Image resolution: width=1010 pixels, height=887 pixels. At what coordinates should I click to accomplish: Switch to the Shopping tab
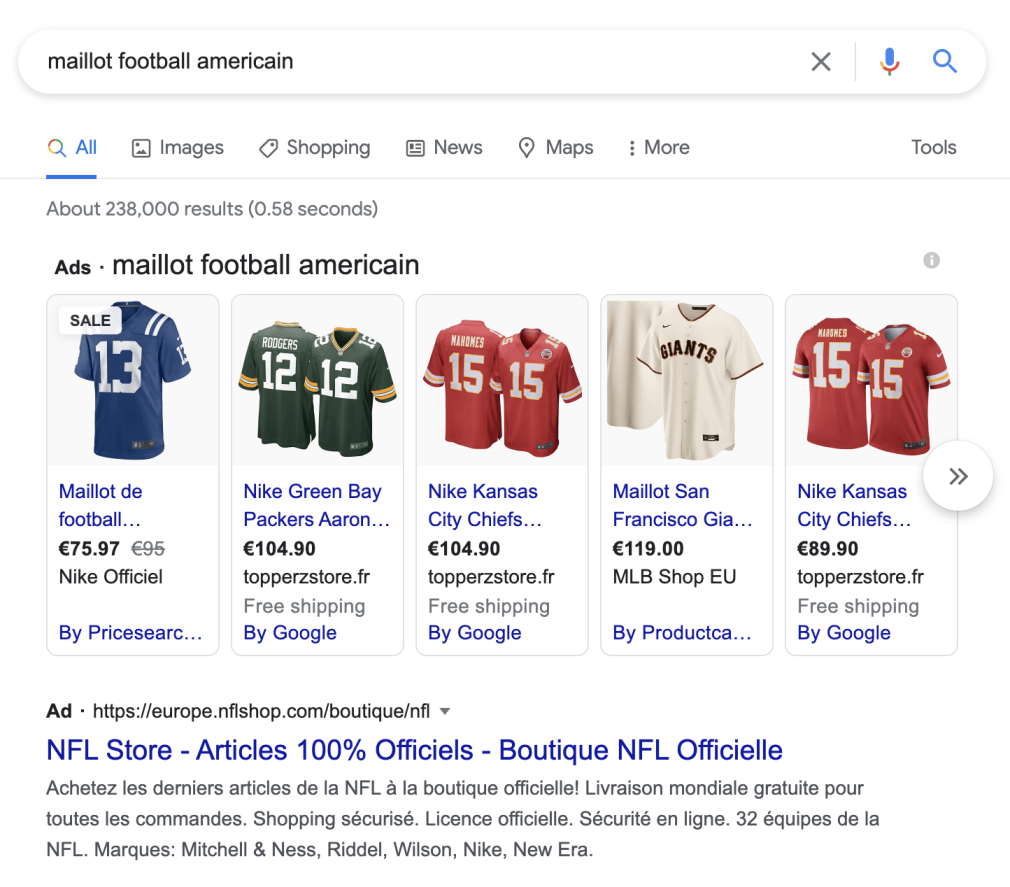[314, 148]
